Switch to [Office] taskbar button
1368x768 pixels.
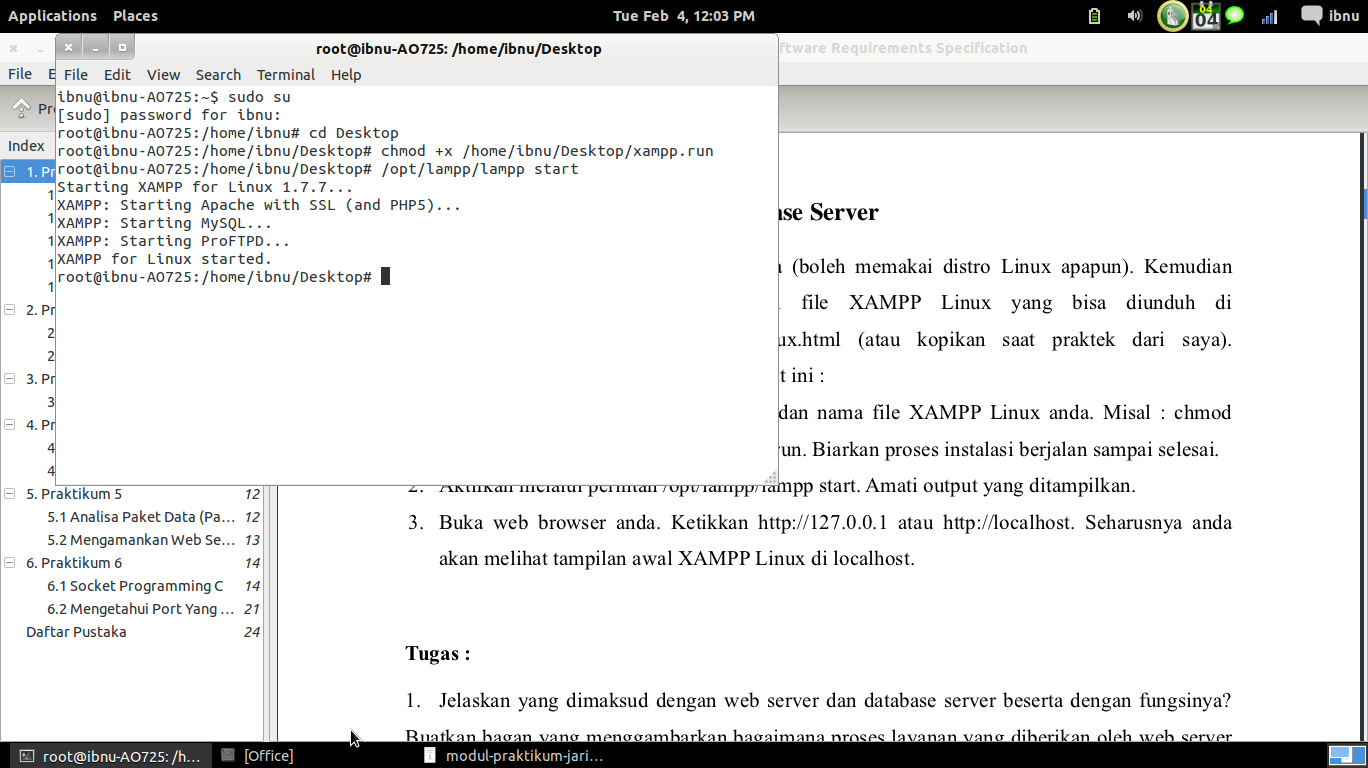click(x=258, y=756)
